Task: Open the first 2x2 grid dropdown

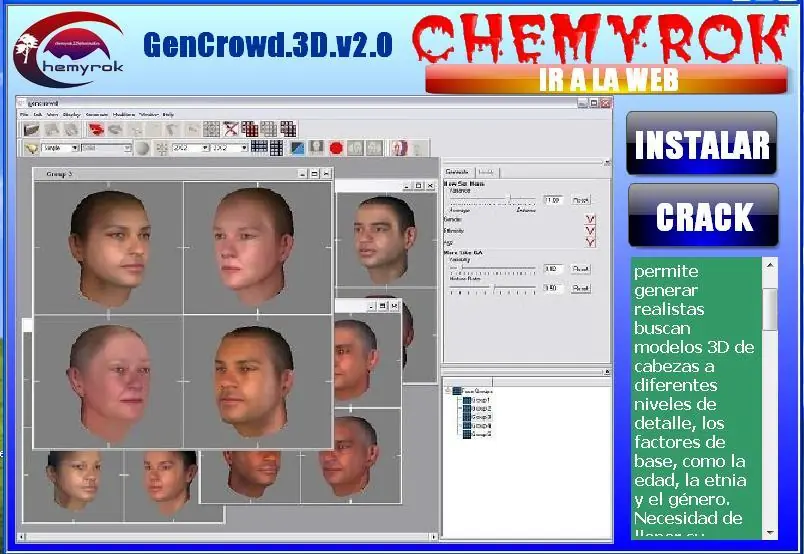Action: coord(190,148)
